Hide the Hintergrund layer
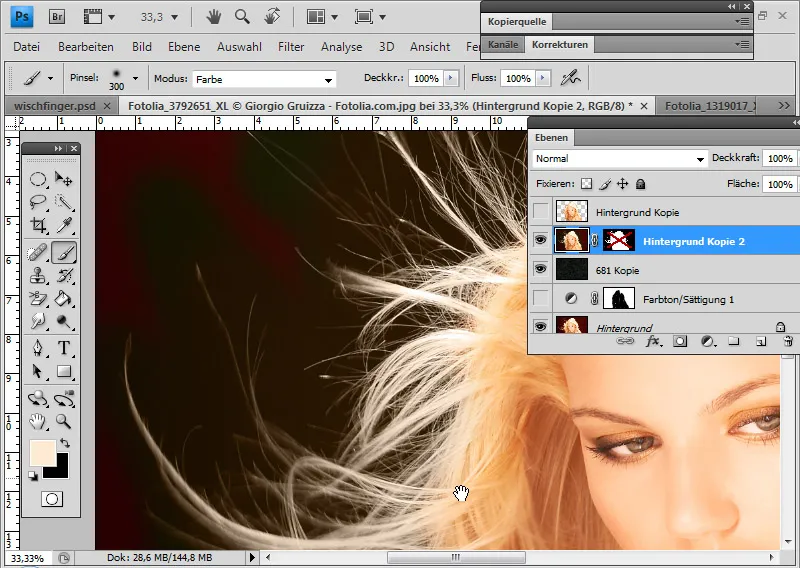 tap(540, 326)
